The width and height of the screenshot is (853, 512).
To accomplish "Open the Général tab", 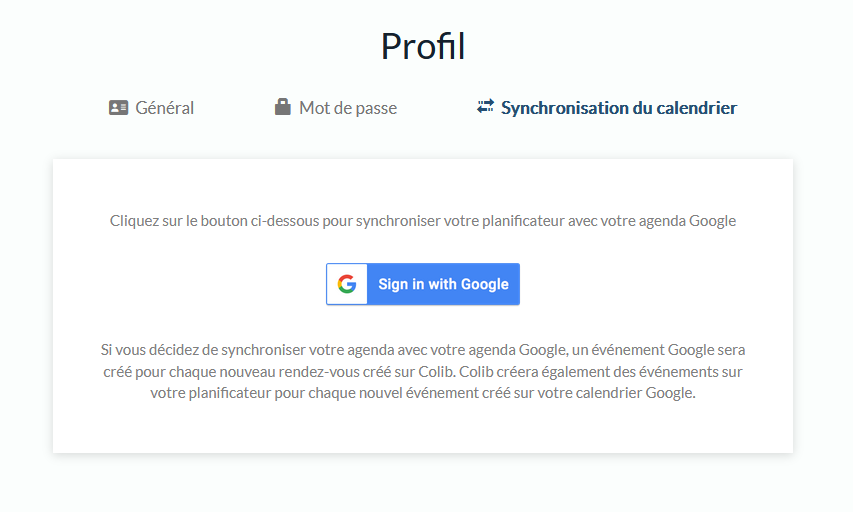I will pyautogui.click(x=164, y=108).
